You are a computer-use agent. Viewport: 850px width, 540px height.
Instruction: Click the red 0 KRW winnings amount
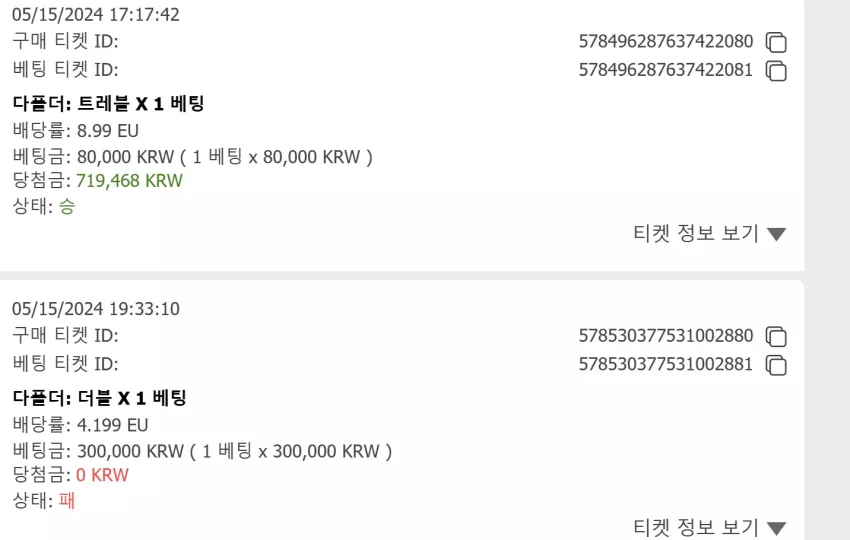coord(102,475)
